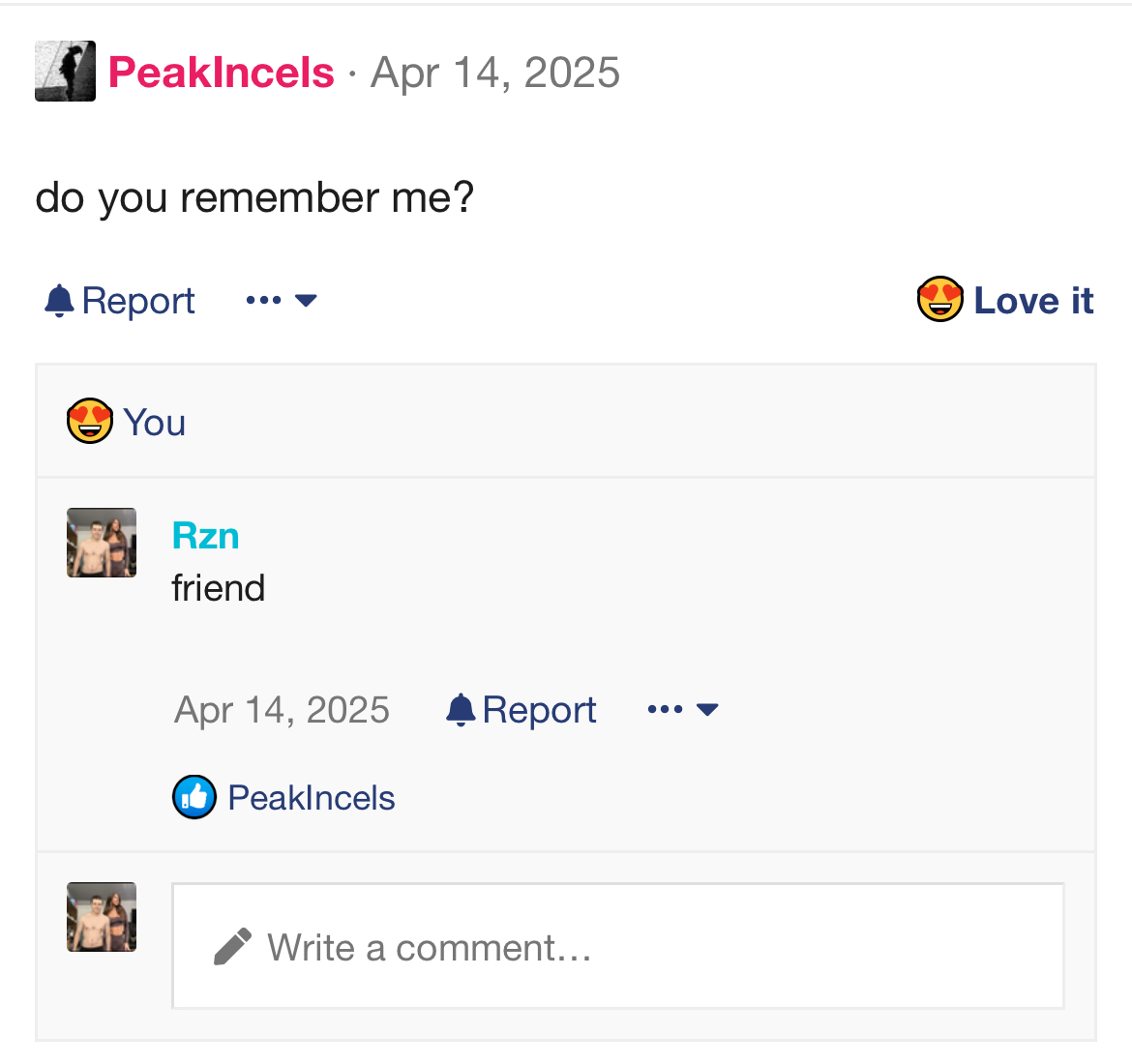1132x1064 pixels.
Task: Focus the Write a comment field
Action: coord(617,946)
